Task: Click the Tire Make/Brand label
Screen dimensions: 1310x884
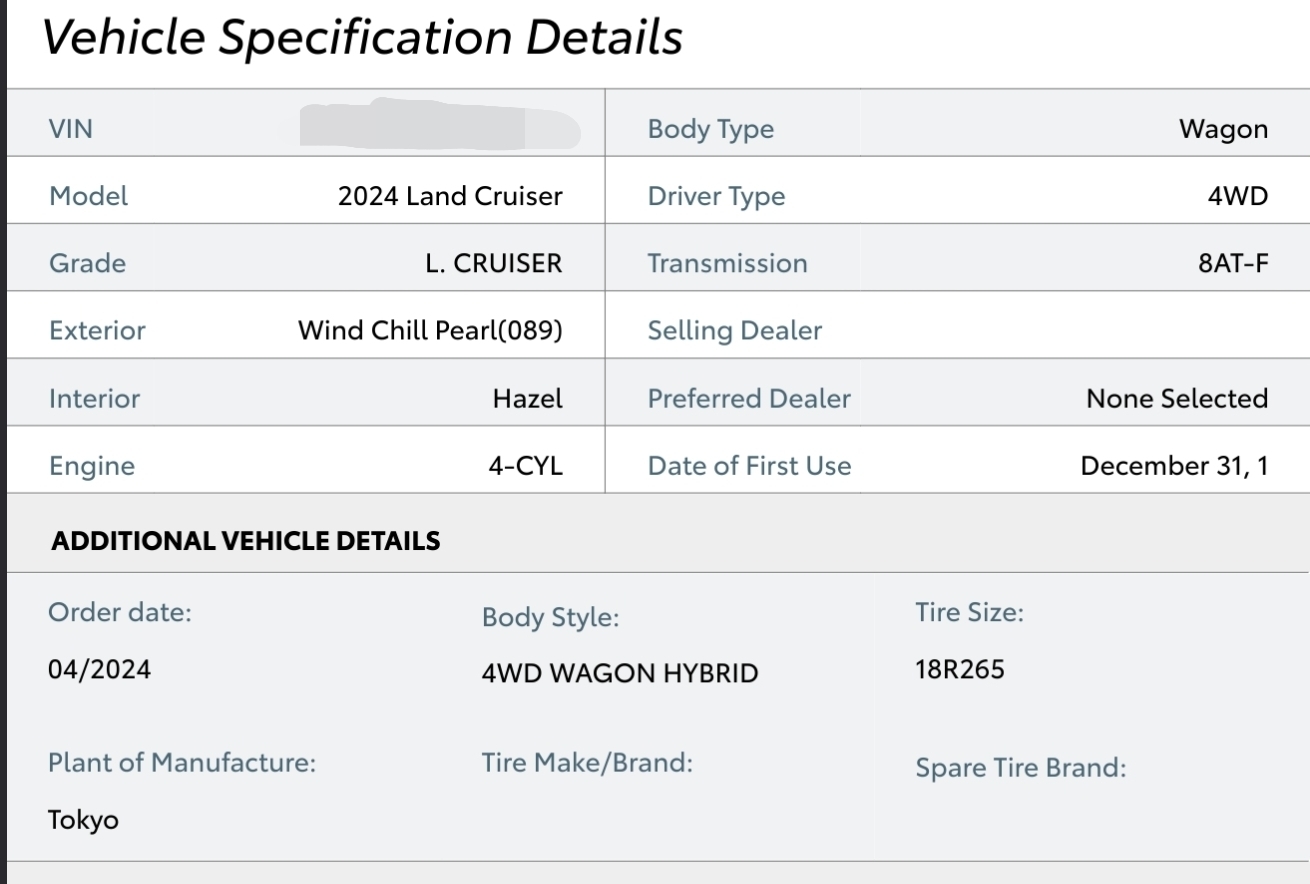Action: [x=587, y=763]
